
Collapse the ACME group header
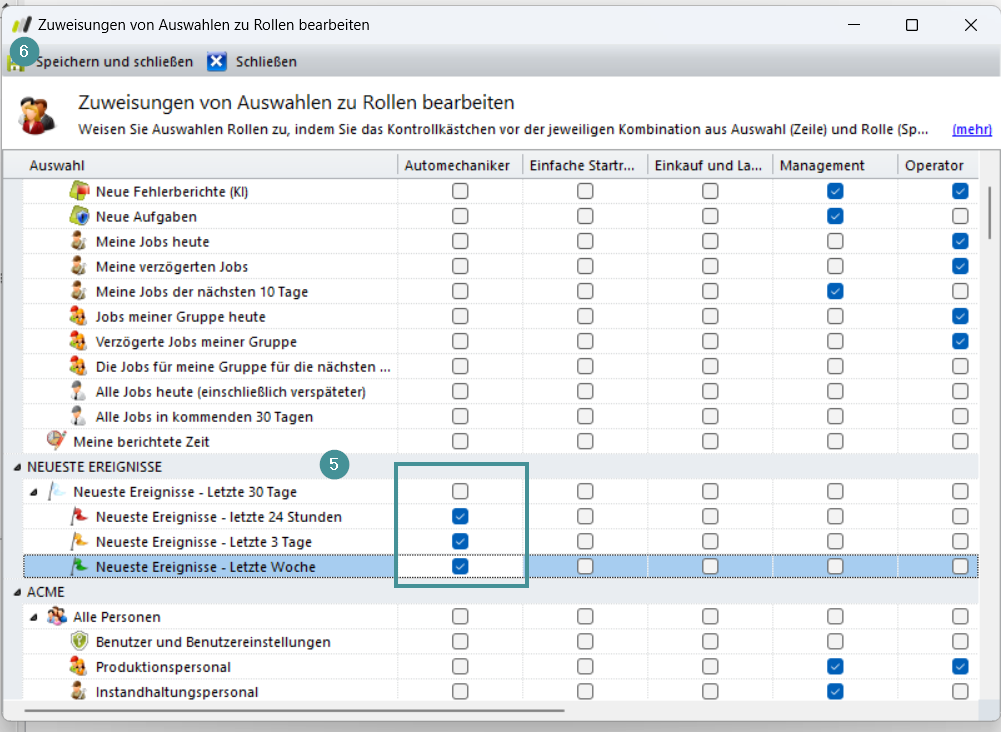click(17, 592)
